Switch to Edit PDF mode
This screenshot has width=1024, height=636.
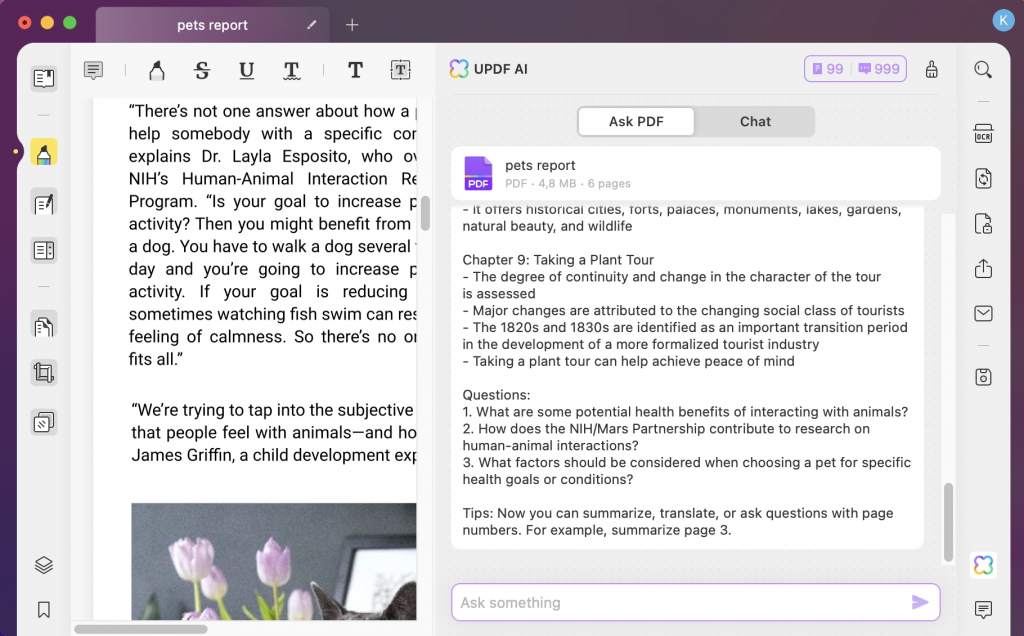coord(43,203)
